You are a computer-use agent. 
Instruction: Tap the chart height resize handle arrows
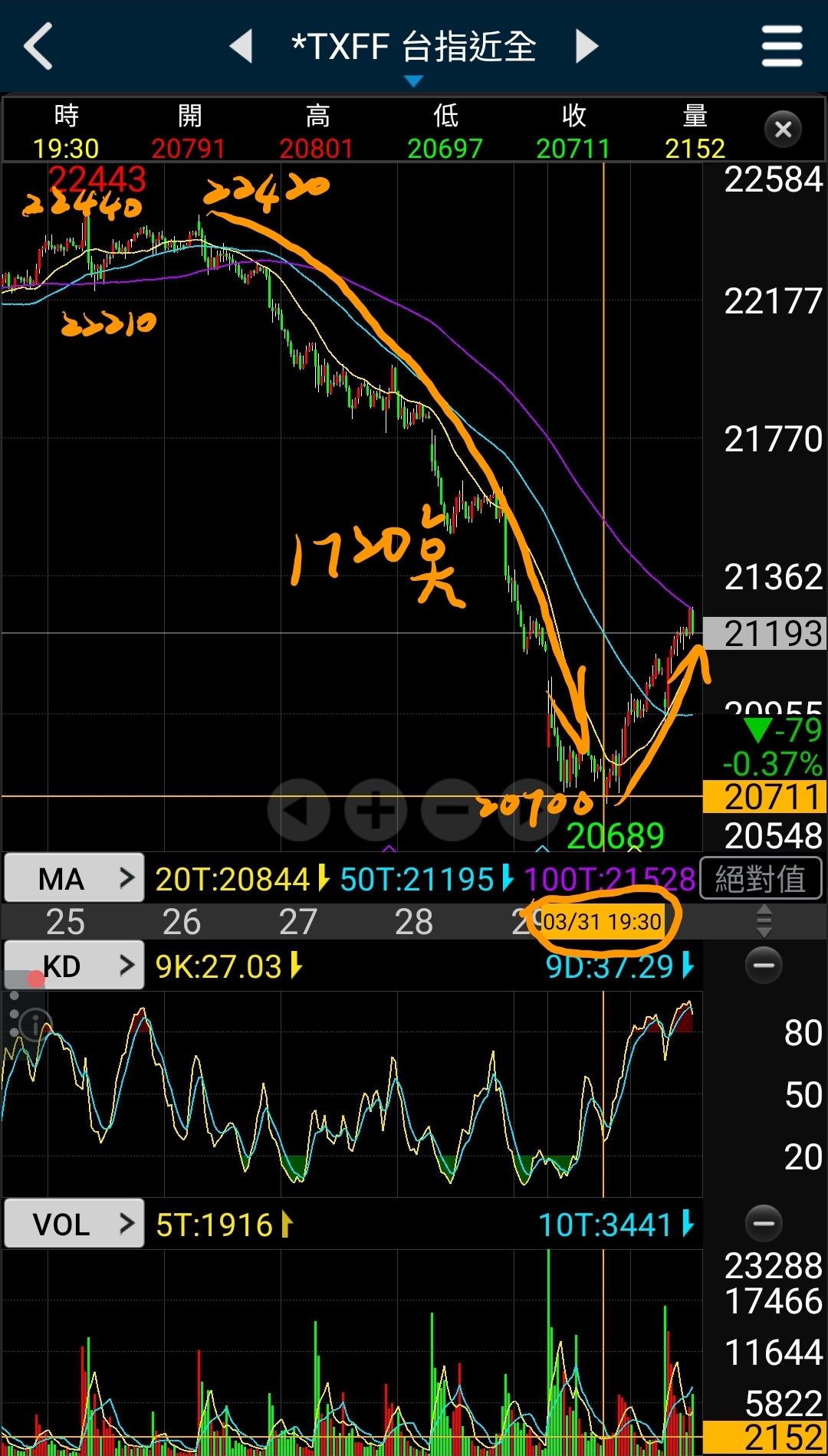(764, 921)
